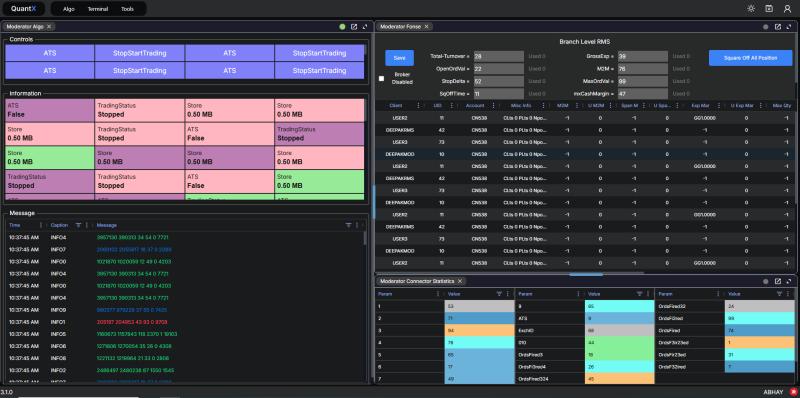Select the INFO5 message row

click(x=185, y=334)
